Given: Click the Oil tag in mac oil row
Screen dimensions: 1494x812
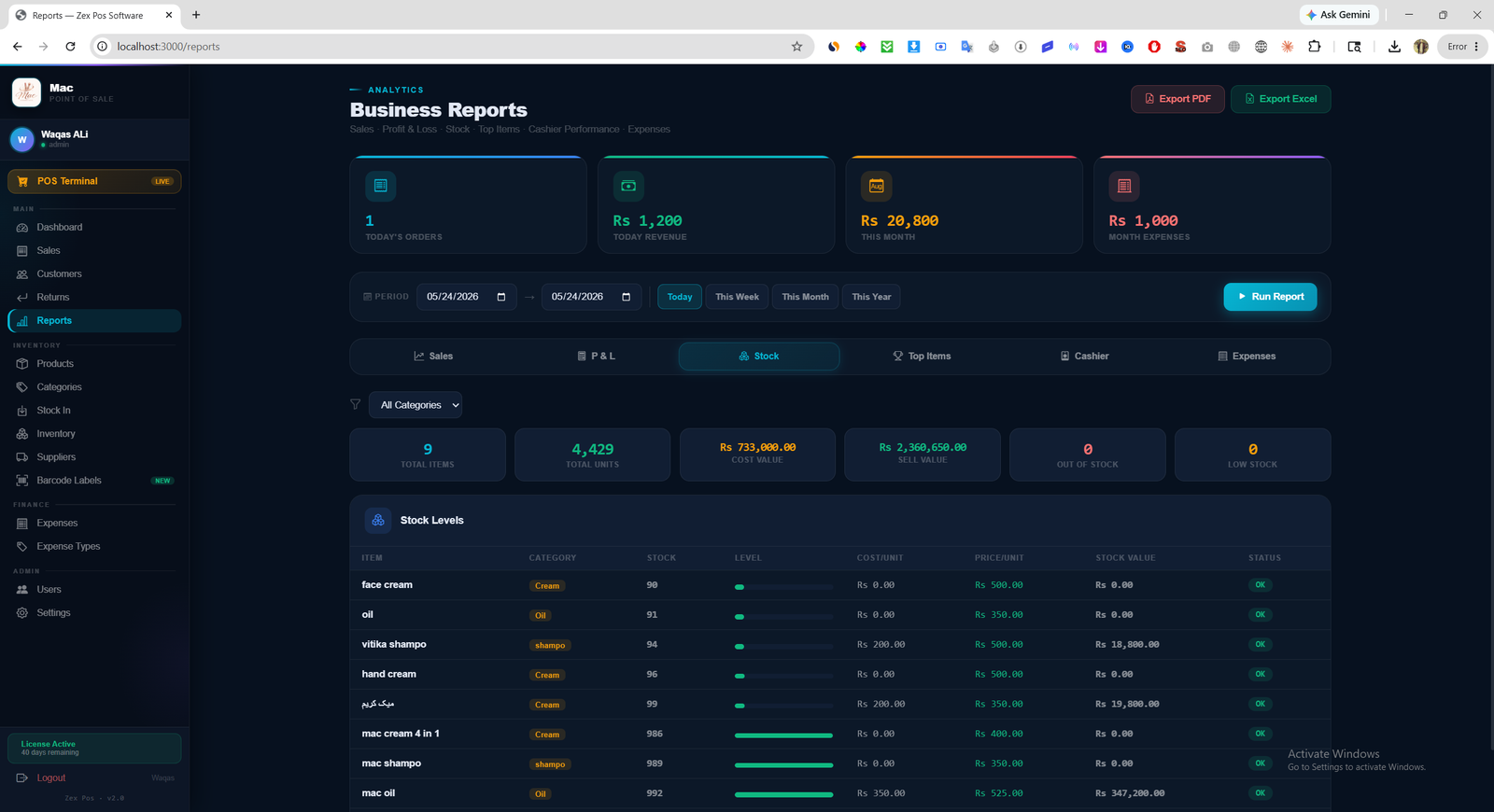Looking at the screenshot, I should [541, 794].
